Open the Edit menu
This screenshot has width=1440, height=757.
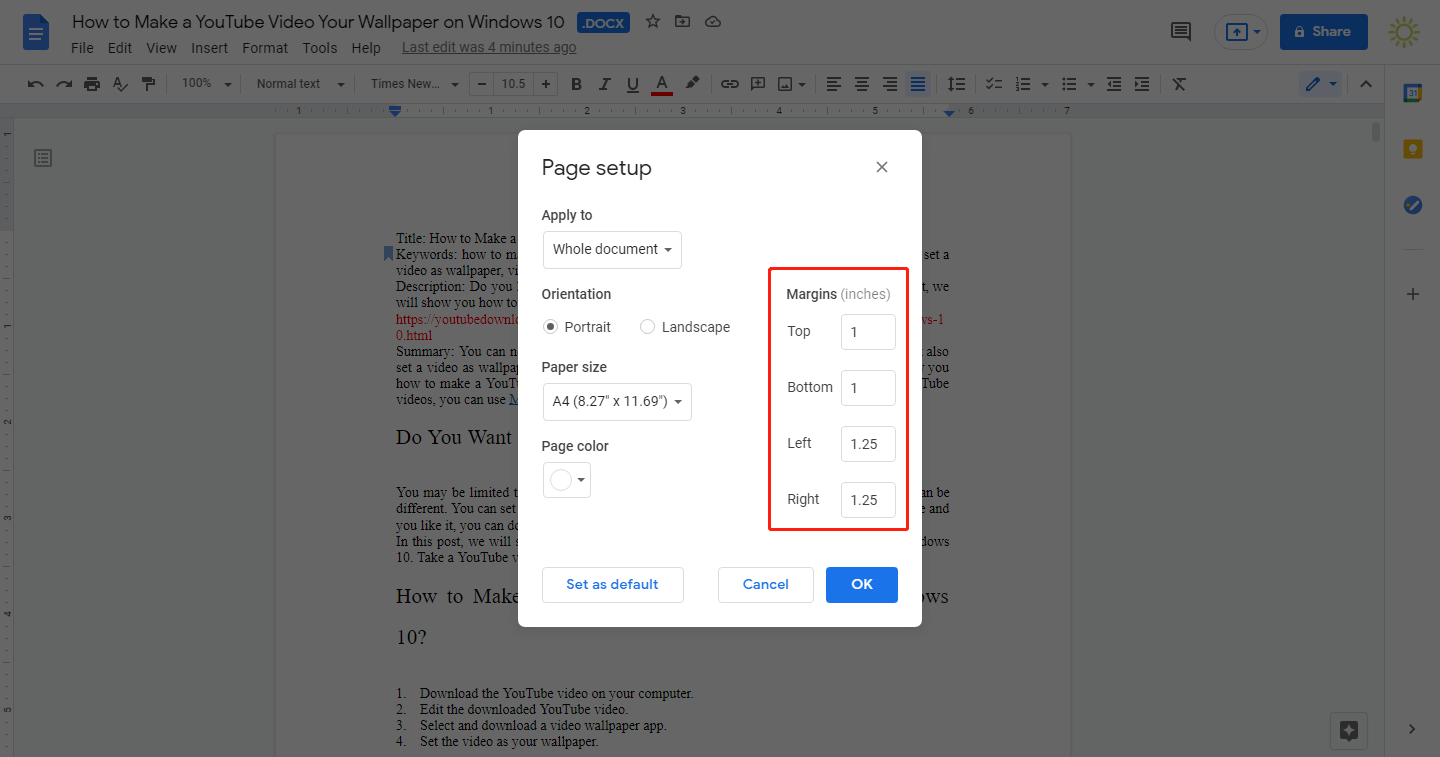[120, 48]
